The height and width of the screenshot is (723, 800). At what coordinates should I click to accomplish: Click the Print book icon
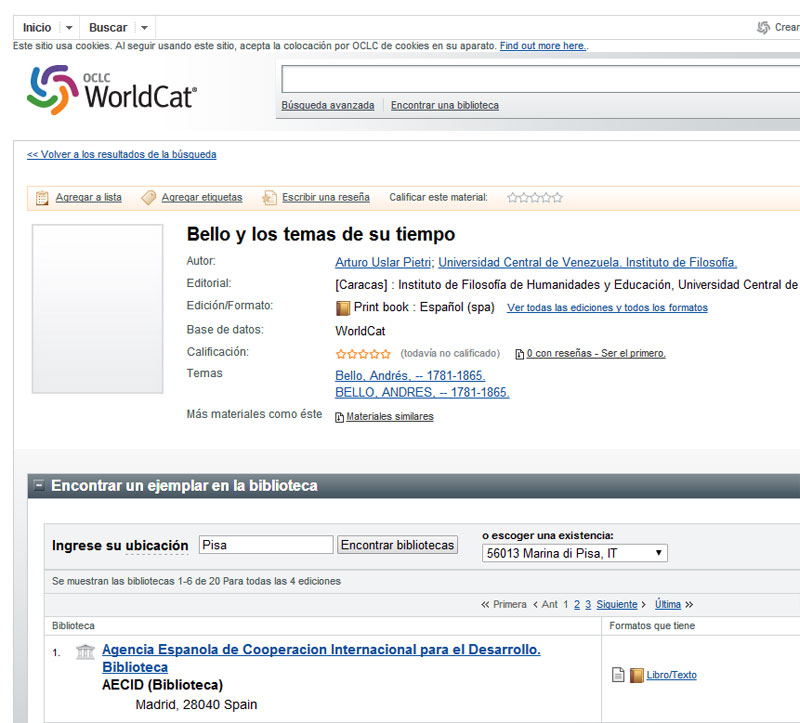coord(343,308)
